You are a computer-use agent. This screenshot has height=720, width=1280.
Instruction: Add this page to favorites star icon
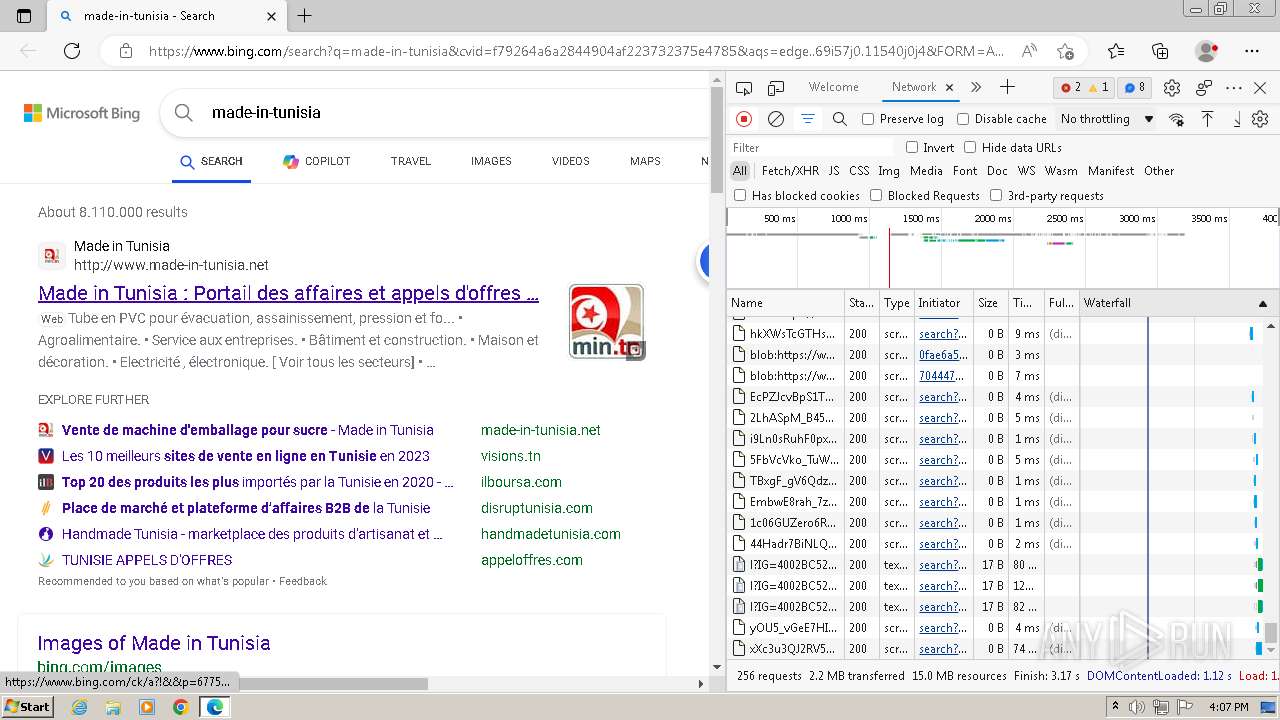click(1065, 51)
